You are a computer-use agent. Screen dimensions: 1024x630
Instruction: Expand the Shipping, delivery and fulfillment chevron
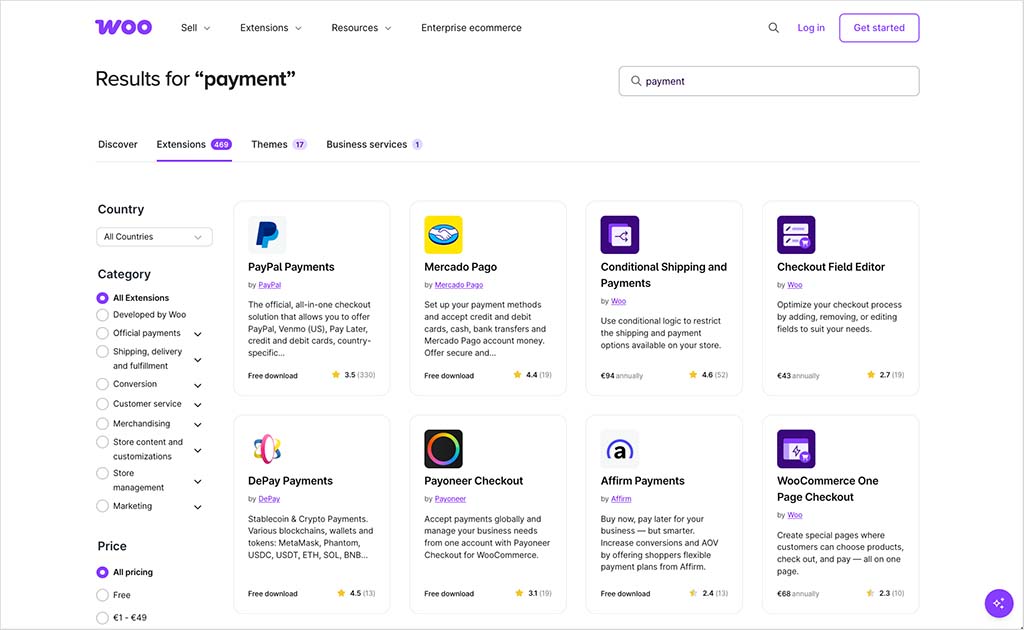198,360
